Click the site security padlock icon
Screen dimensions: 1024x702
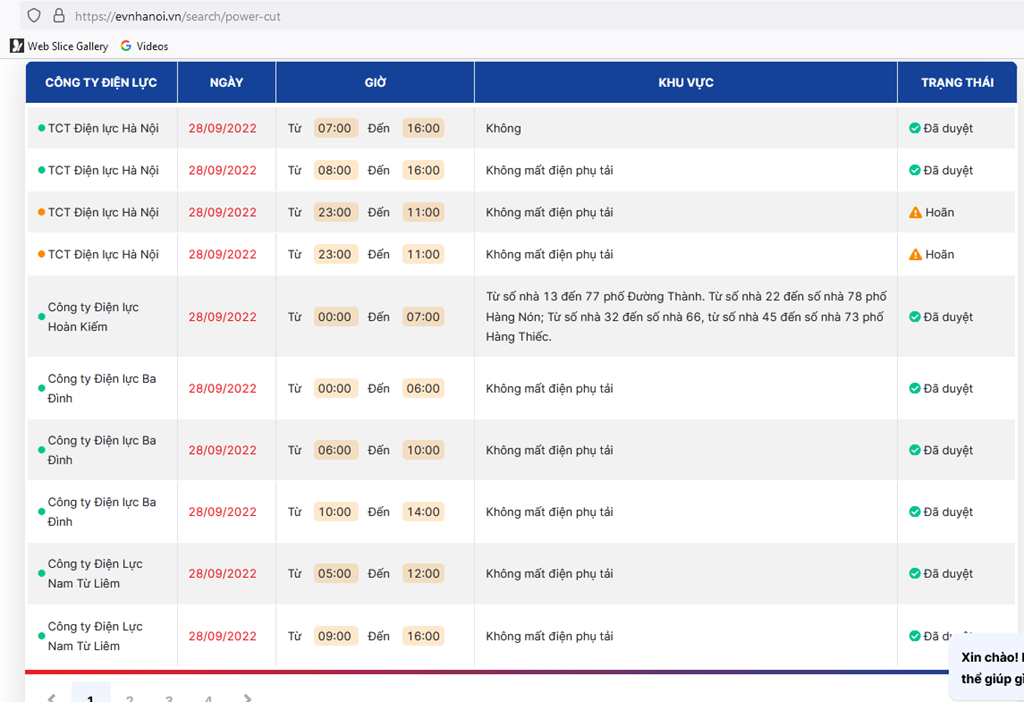(x=59, y=16)
